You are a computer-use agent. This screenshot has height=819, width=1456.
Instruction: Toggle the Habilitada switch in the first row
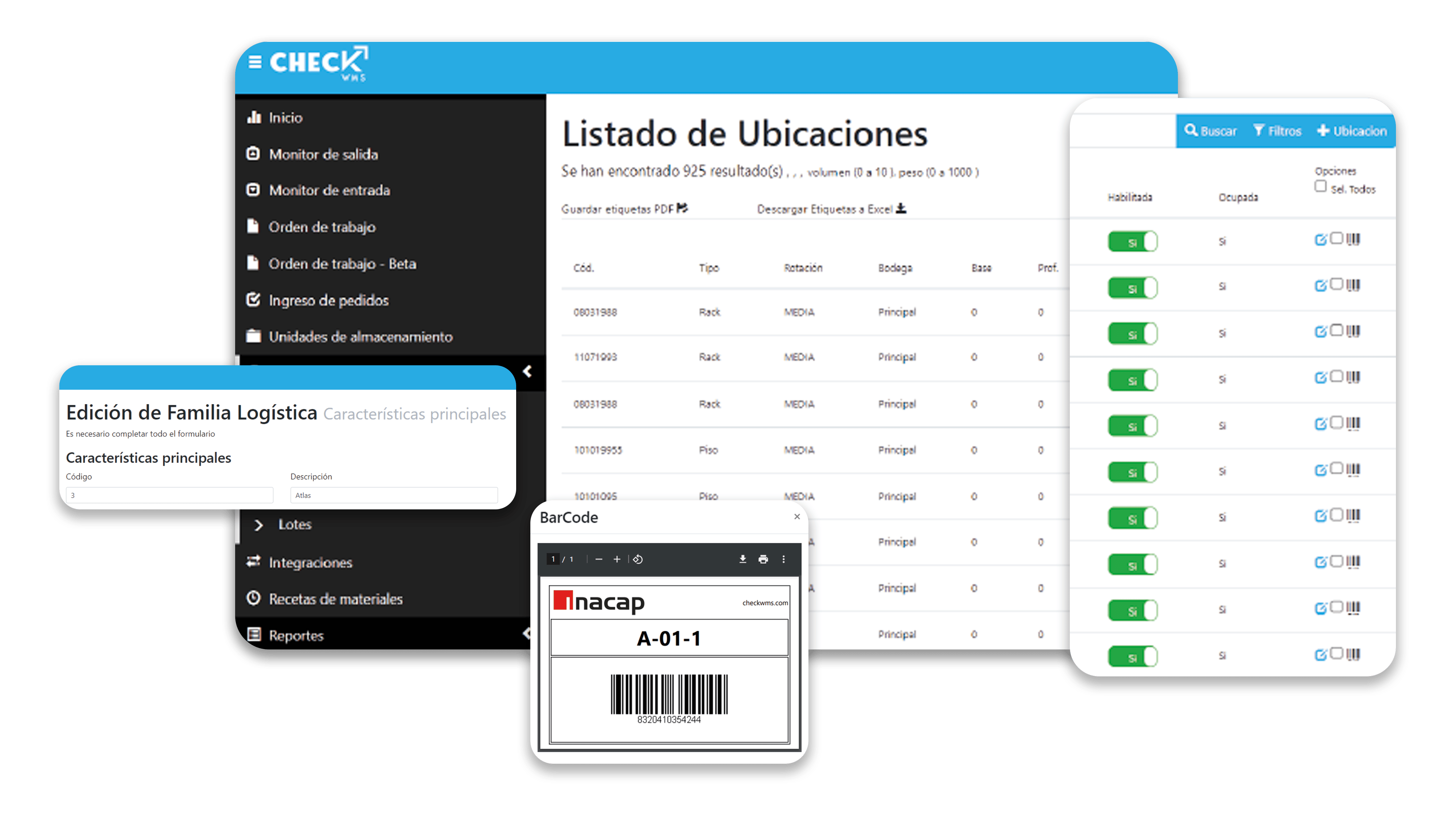coord(1133,242)
